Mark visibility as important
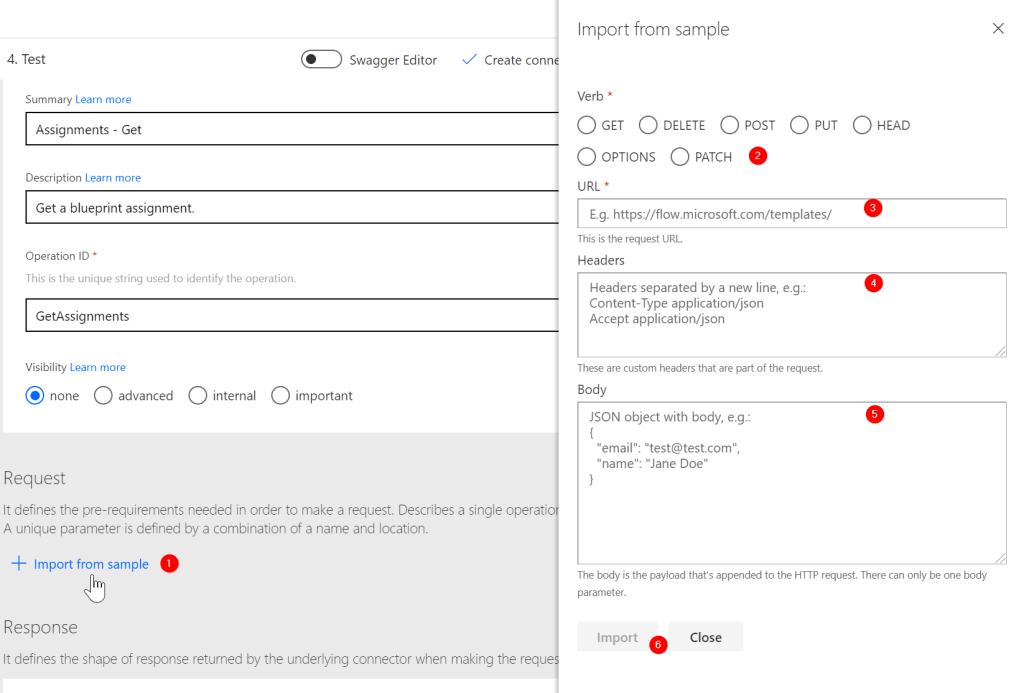 point(280,396)
